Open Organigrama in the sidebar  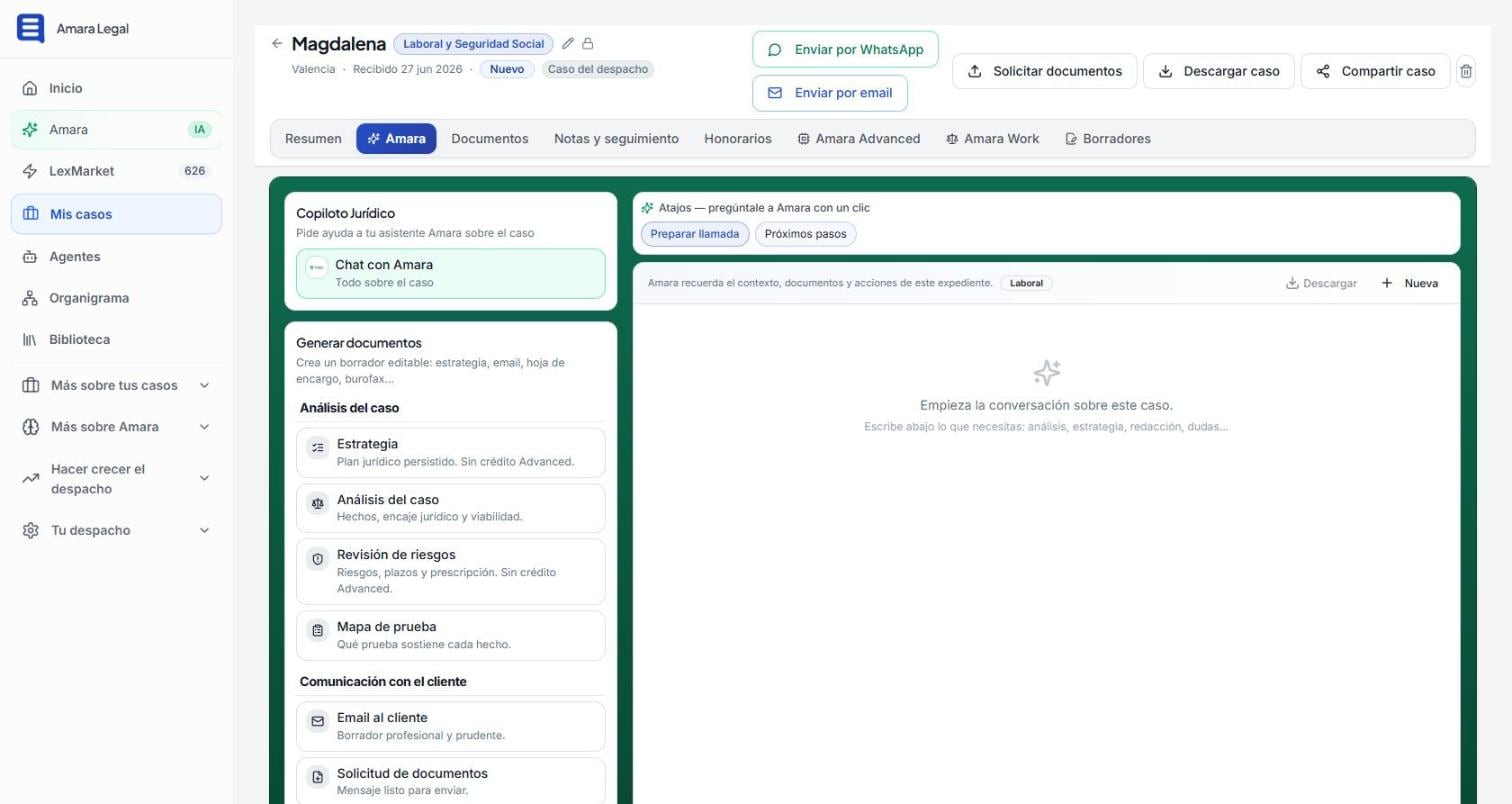coord(116,298)
